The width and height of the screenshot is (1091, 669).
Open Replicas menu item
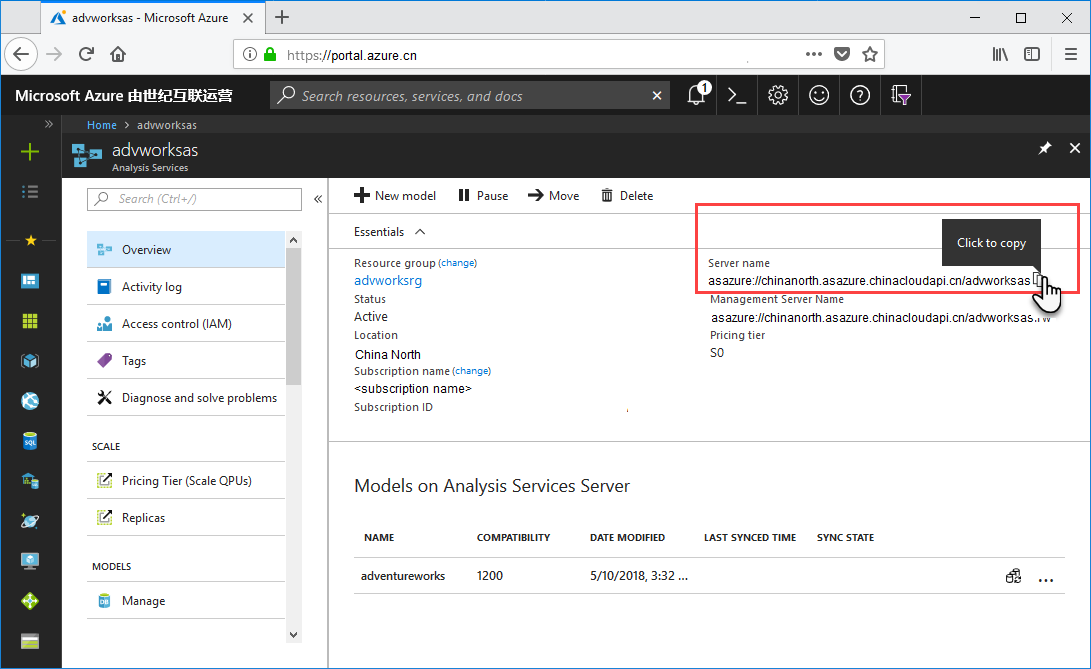186,517
